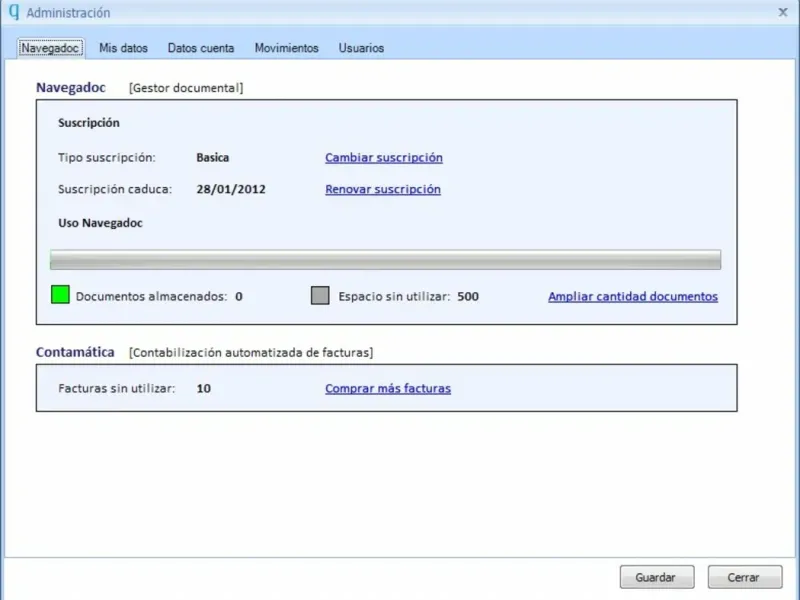
Task: Go to the Movimientos tab
Action: tap(287, 48)
